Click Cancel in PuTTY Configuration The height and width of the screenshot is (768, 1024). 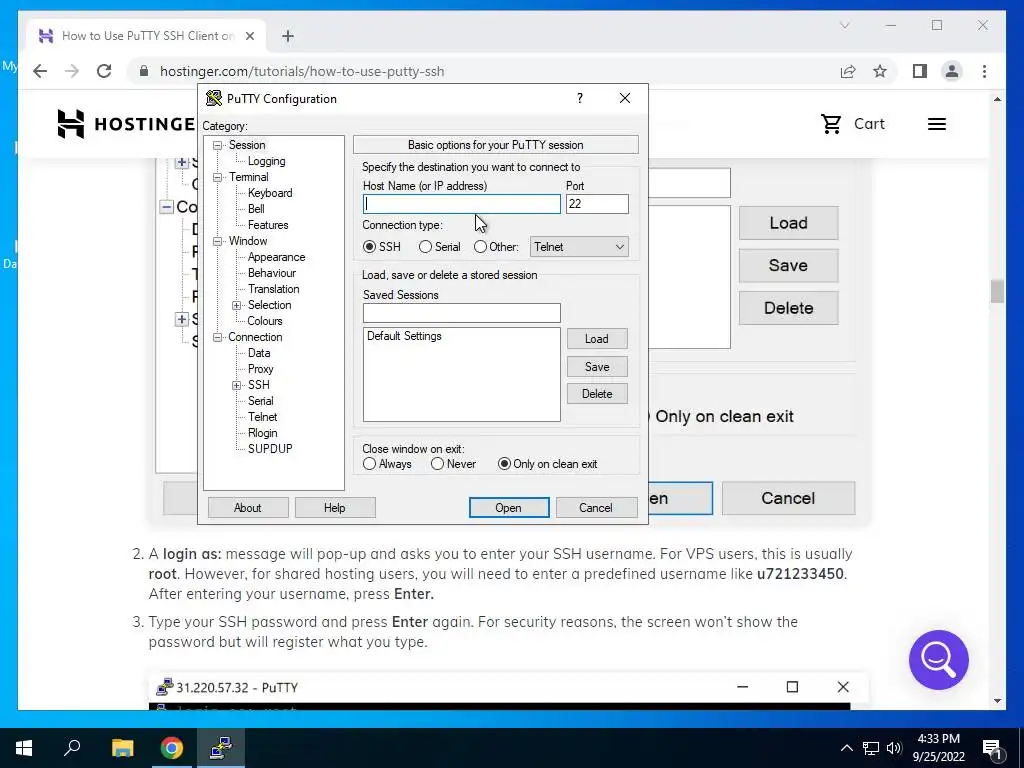[596, 507]
